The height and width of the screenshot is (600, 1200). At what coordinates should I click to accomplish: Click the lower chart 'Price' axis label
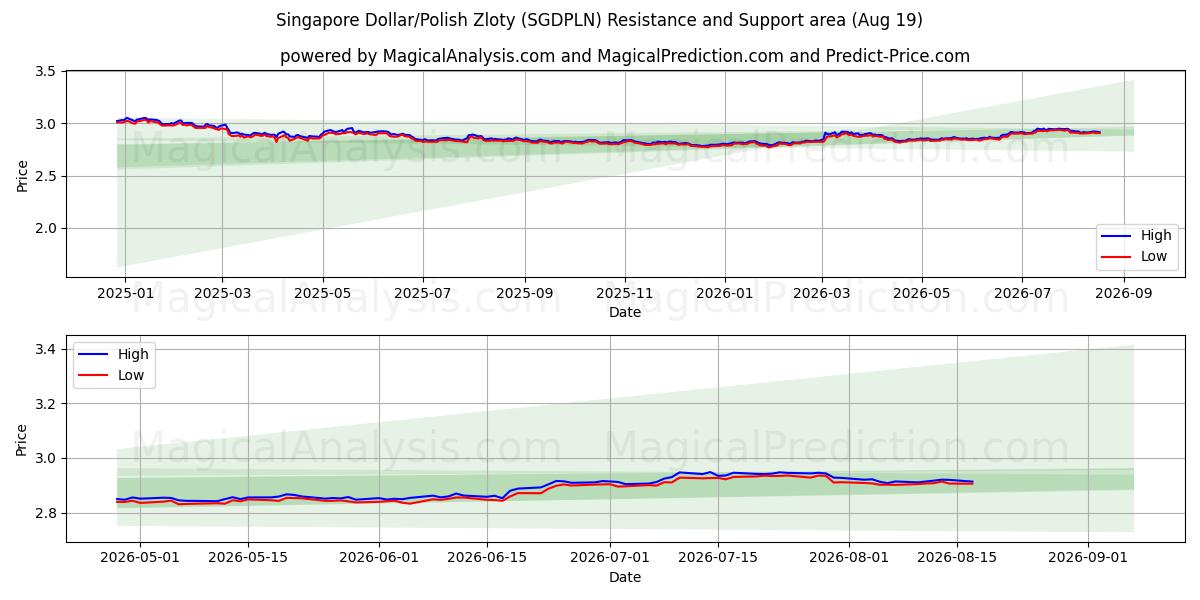coord(22,439)
